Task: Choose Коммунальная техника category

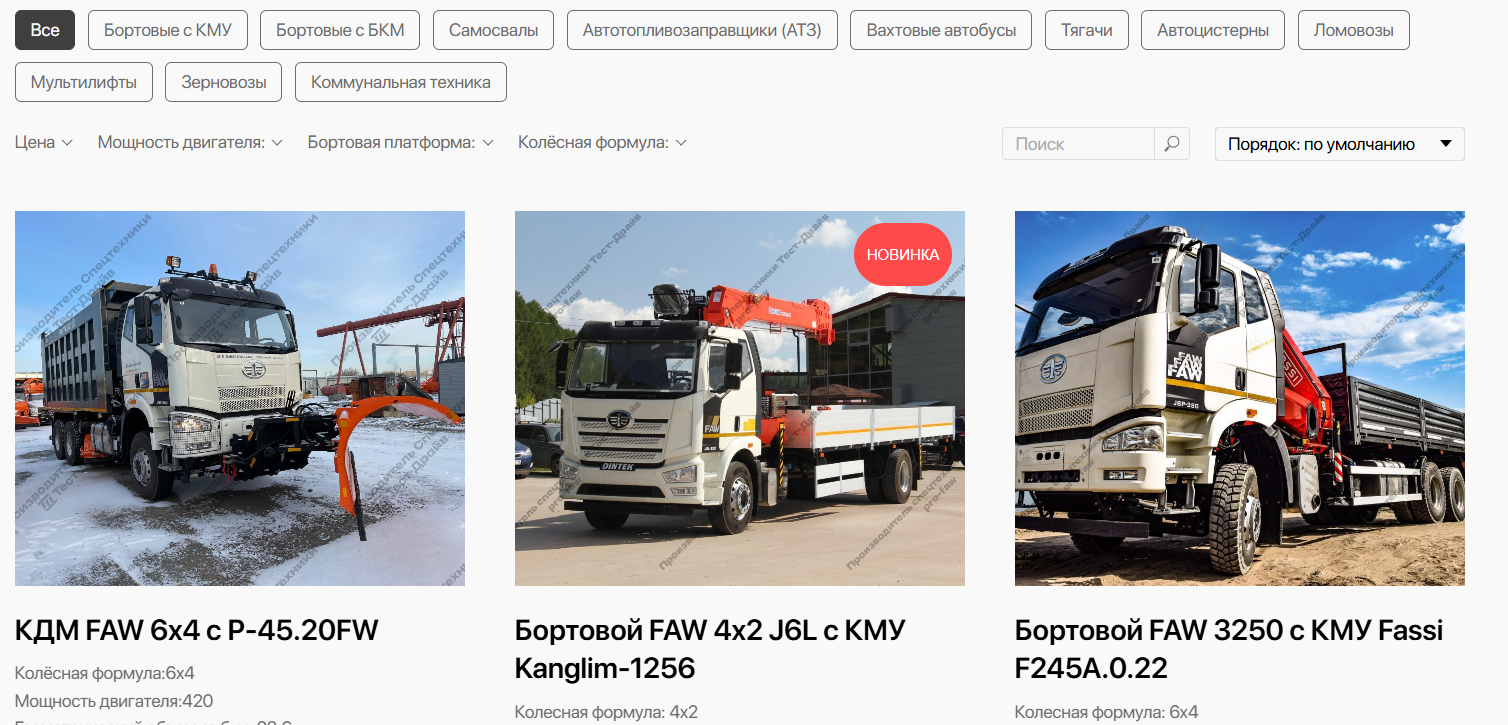Action: (401, 82)
